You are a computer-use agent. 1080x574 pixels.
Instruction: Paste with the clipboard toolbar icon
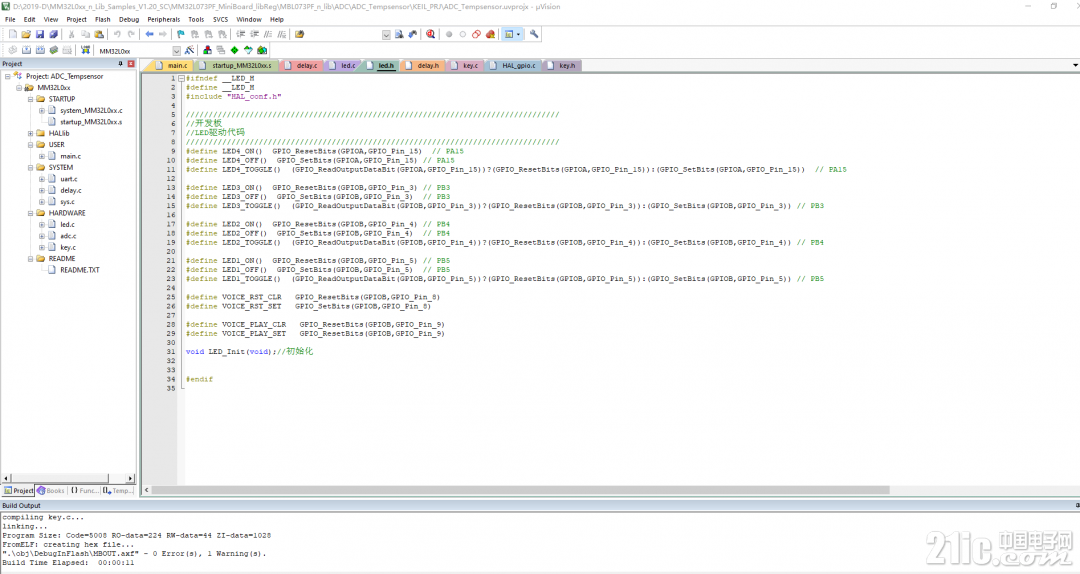click(98, 34)
